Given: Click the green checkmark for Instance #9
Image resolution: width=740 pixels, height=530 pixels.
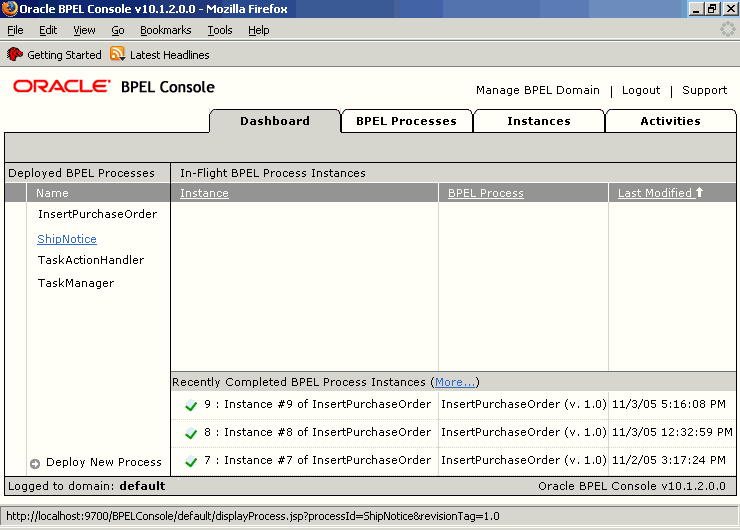Looking at the screenshot, I should point(191,405).
